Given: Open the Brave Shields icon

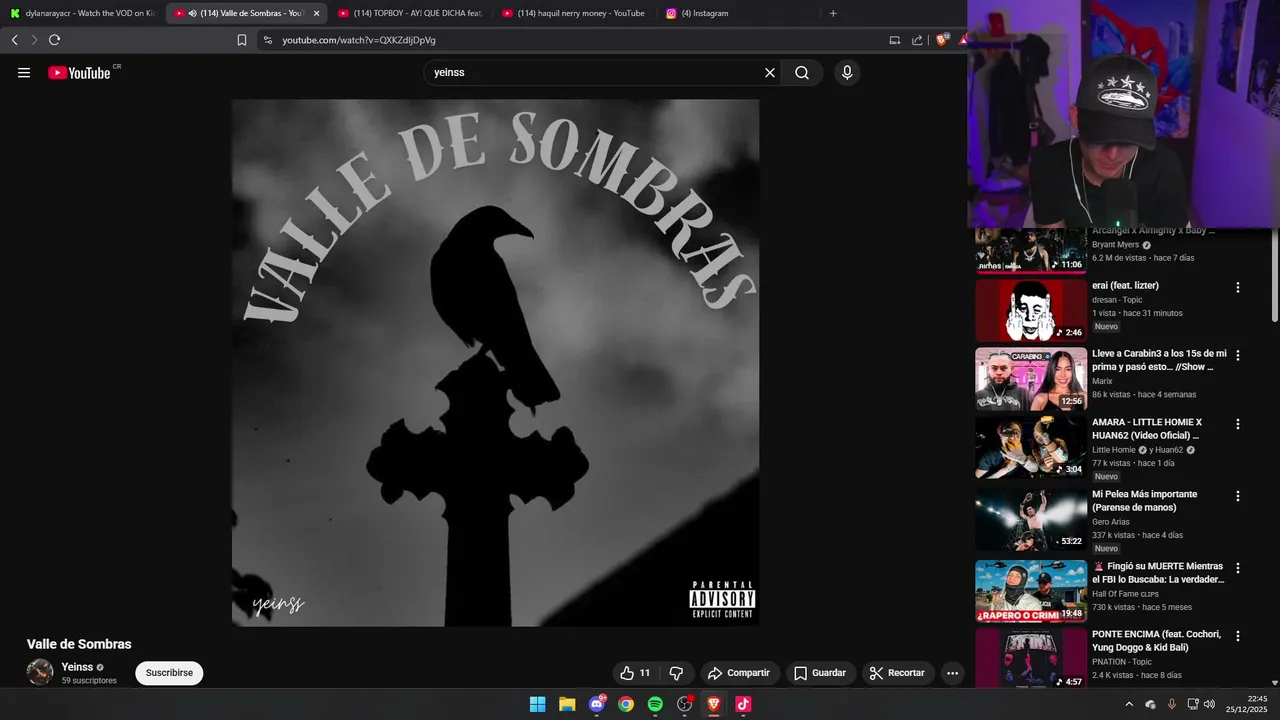Looking at the screenshot, I should click(x=941, y=40).
